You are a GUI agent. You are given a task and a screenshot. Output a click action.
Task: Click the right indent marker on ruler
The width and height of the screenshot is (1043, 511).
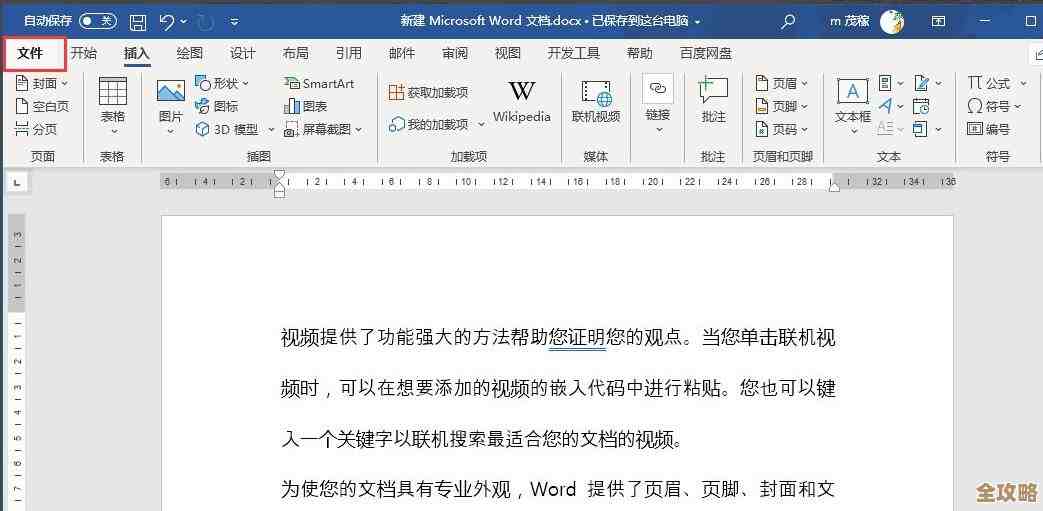[833, 188]
